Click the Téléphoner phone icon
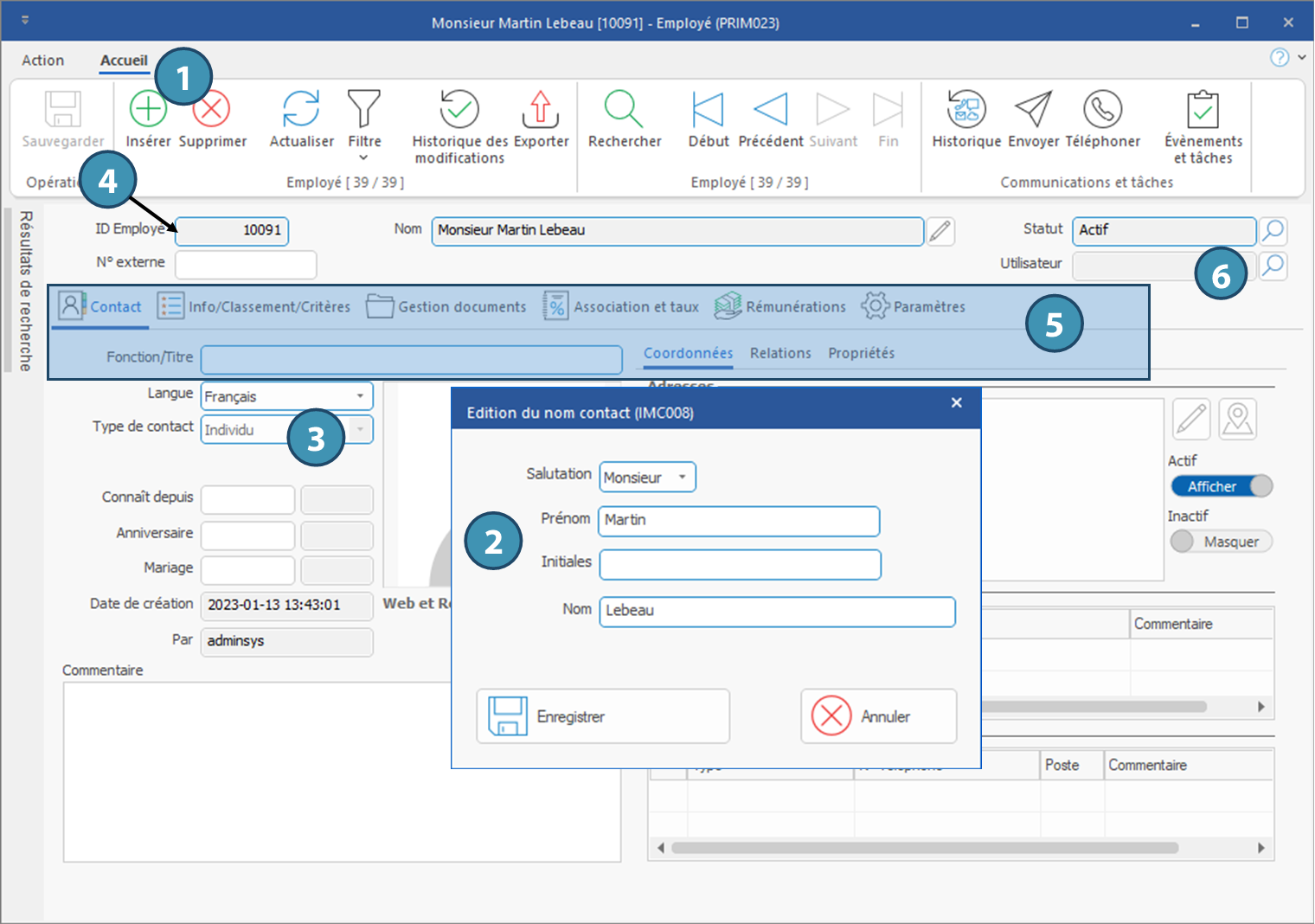 coord(1102,110)
